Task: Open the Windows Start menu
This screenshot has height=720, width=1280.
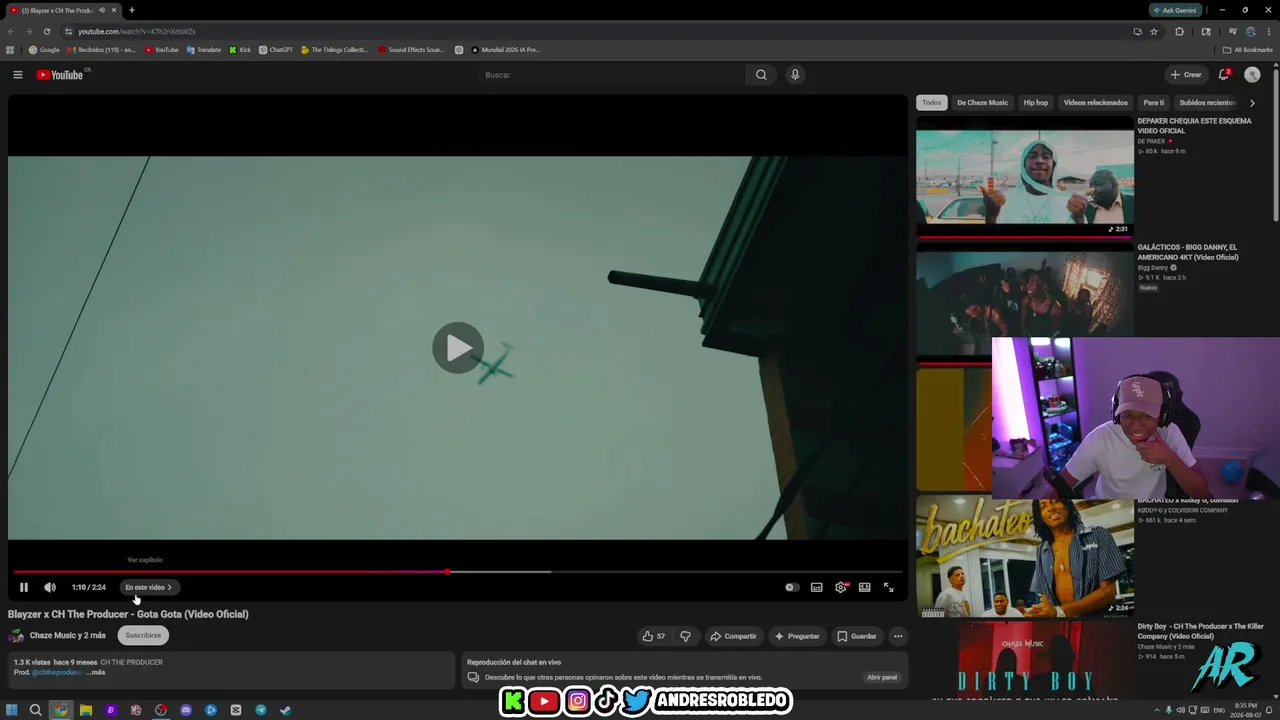Action: pos(12,710)
